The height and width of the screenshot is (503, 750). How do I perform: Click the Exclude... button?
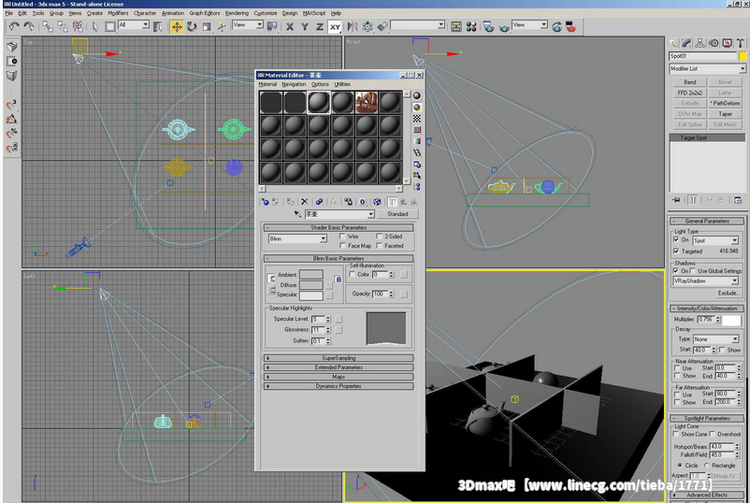(x=727, y=293)
